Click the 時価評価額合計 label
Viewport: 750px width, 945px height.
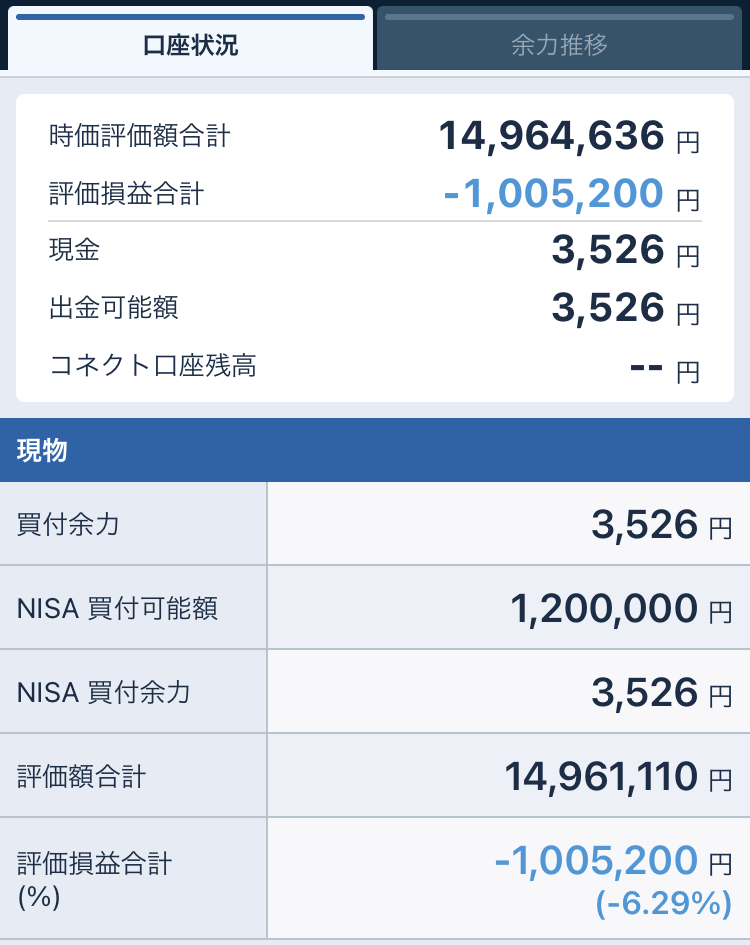(140, 136)
